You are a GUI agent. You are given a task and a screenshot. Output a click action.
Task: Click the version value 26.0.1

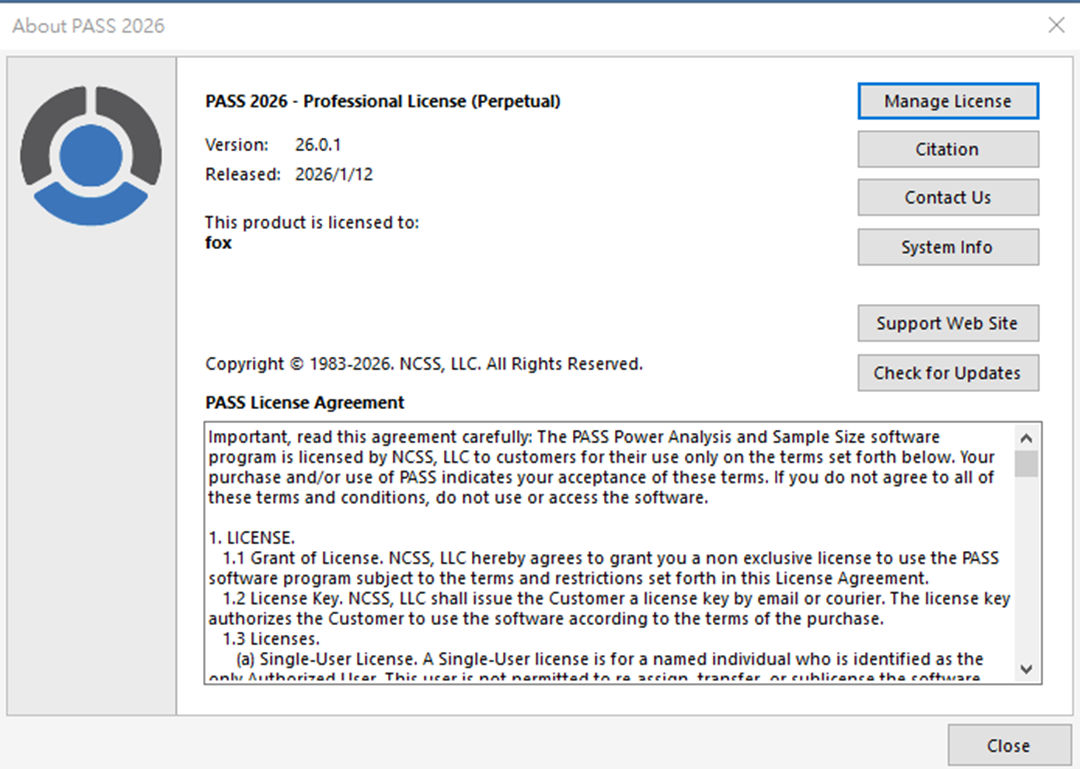pos(318,145)
